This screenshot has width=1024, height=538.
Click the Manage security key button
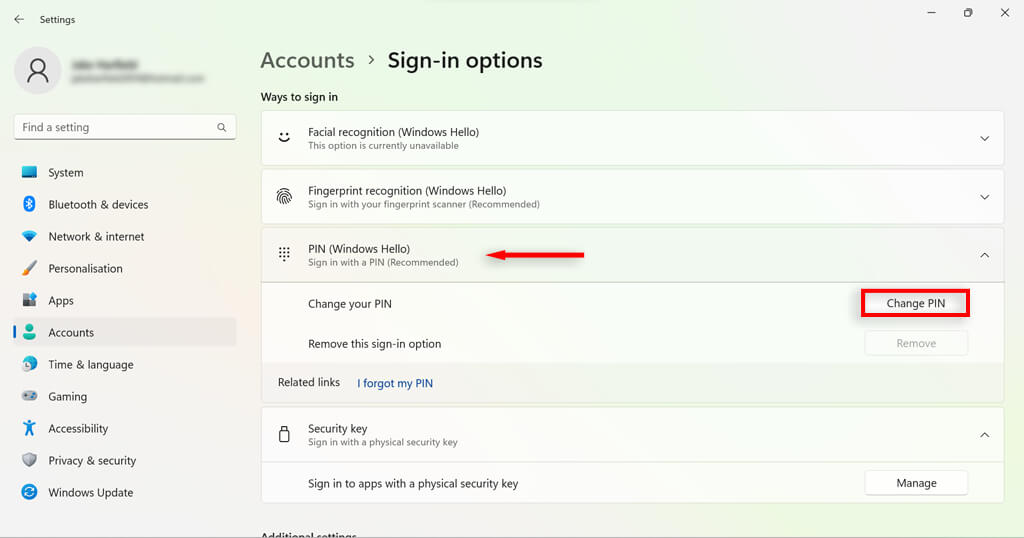[916, 483]
